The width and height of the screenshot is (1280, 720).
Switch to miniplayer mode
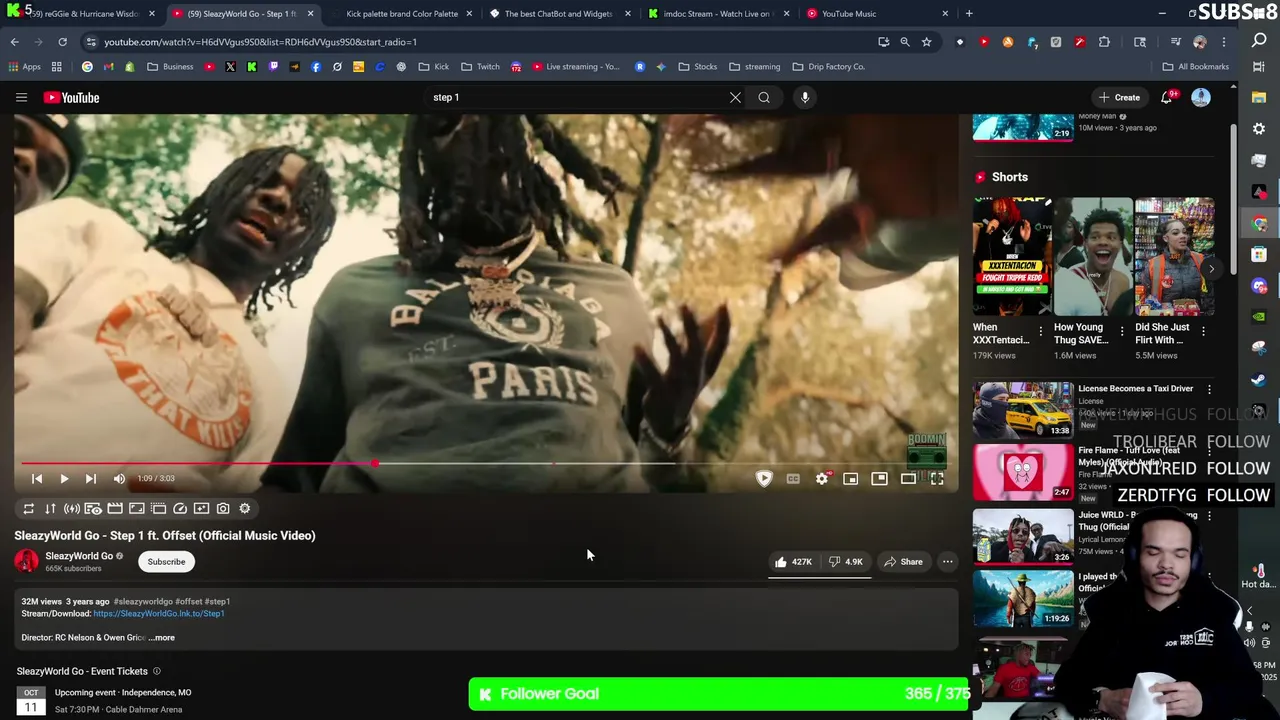click(851, 479)
